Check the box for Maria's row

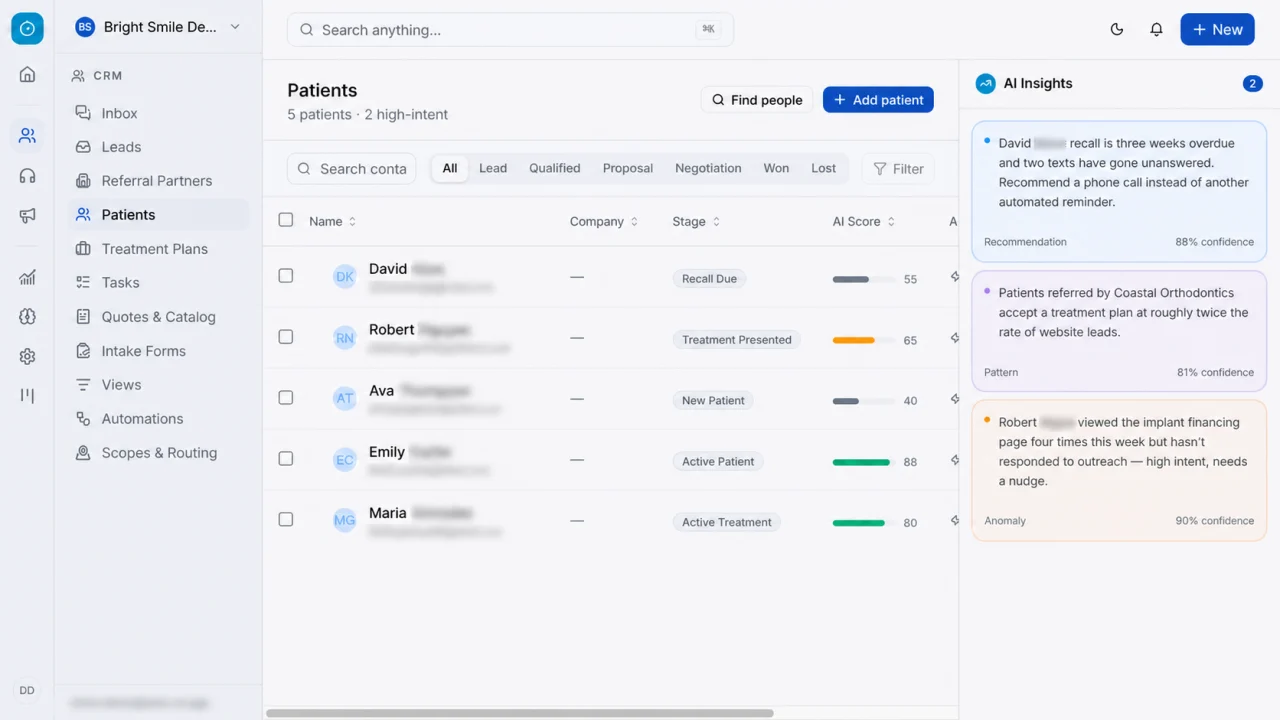286,519
